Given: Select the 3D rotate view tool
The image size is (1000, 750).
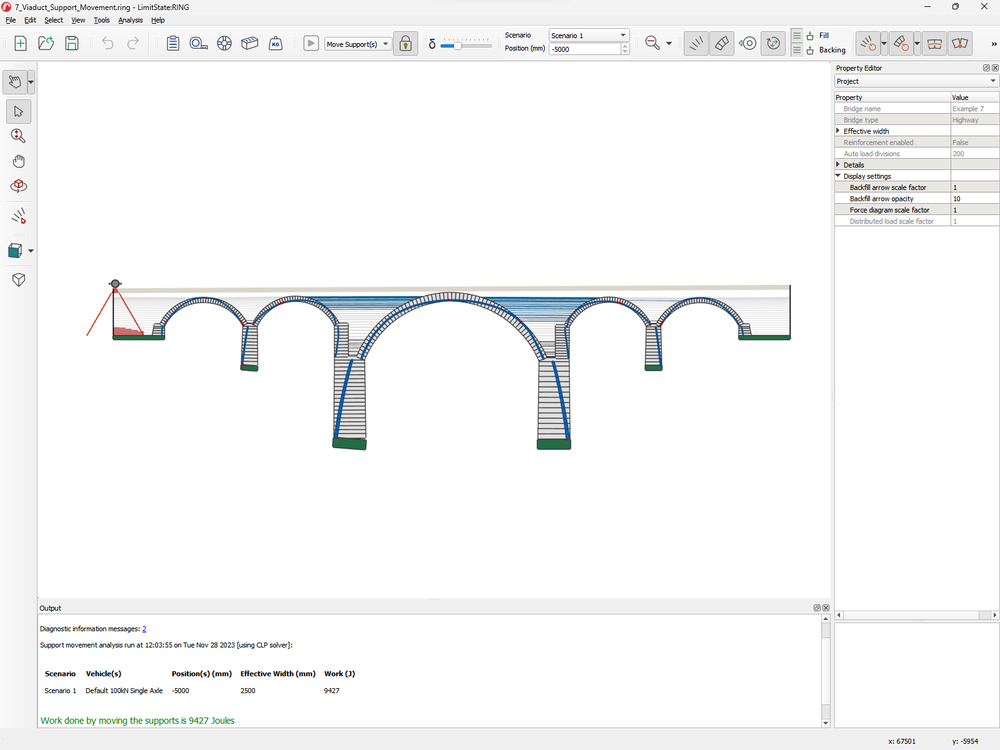Looking at the screenshot, I should tap(18, 186).
